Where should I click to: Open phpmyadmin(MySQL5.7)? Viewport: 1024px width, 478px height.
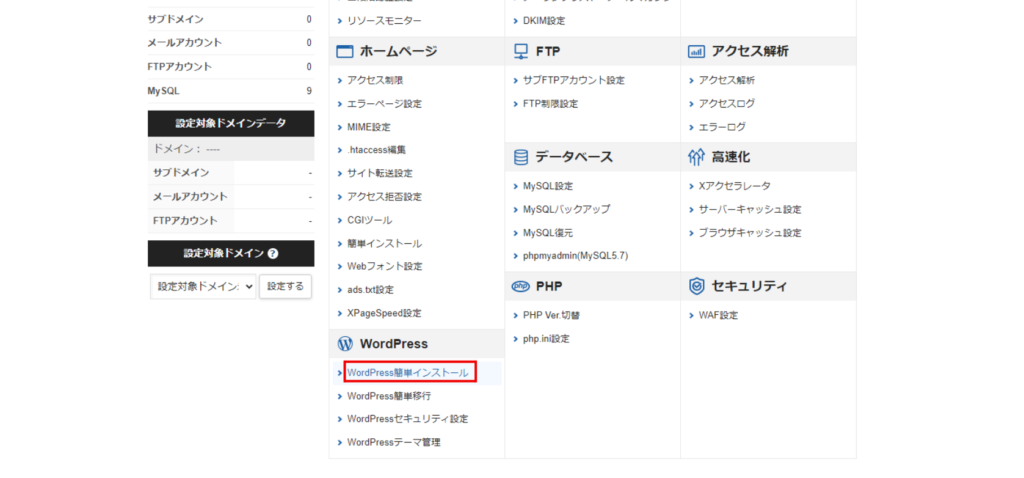(575, 255)
